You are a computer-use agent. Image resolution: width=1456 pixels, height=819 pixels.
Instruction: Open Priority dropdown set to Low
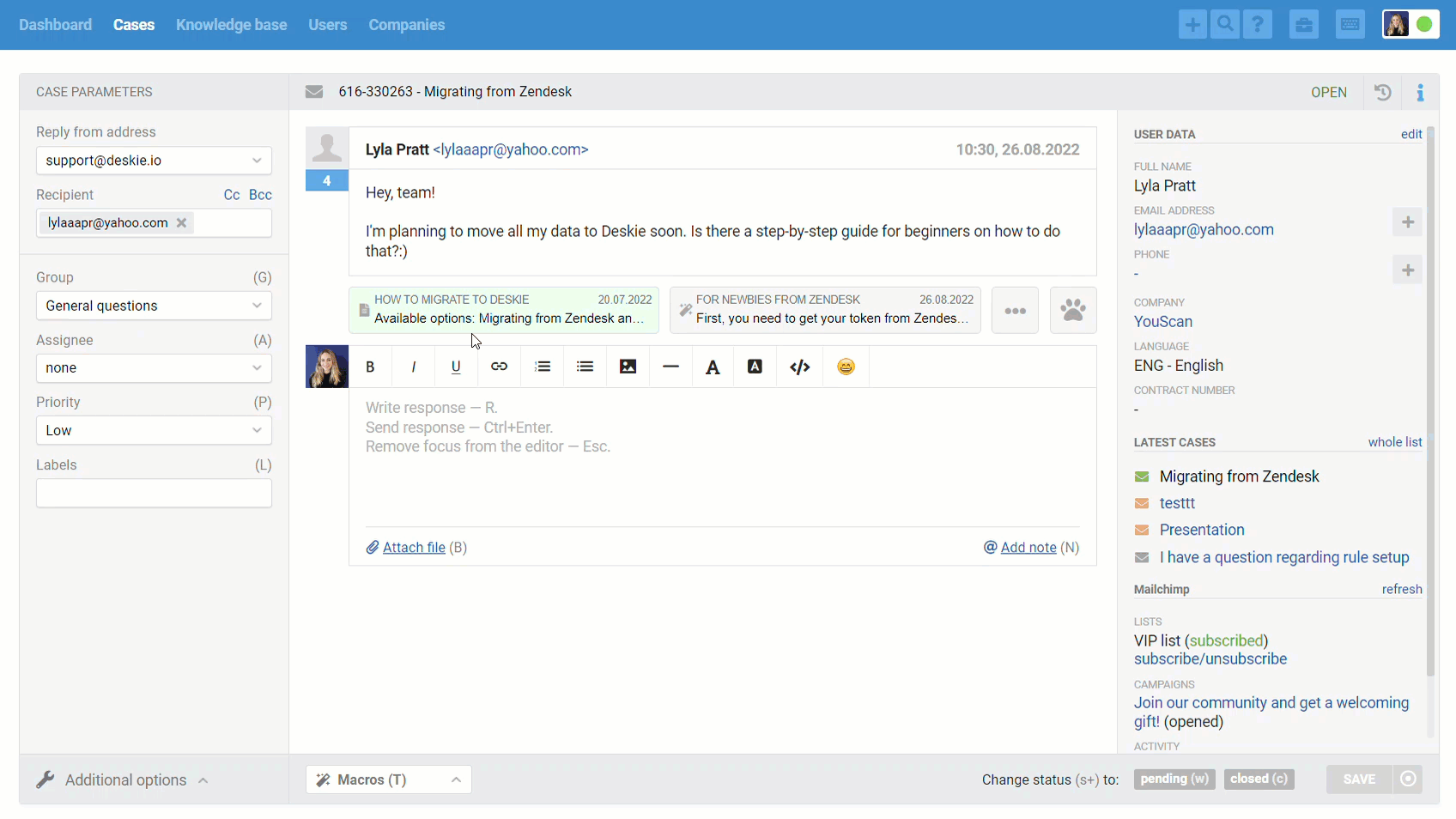click(x=154, y=430)
